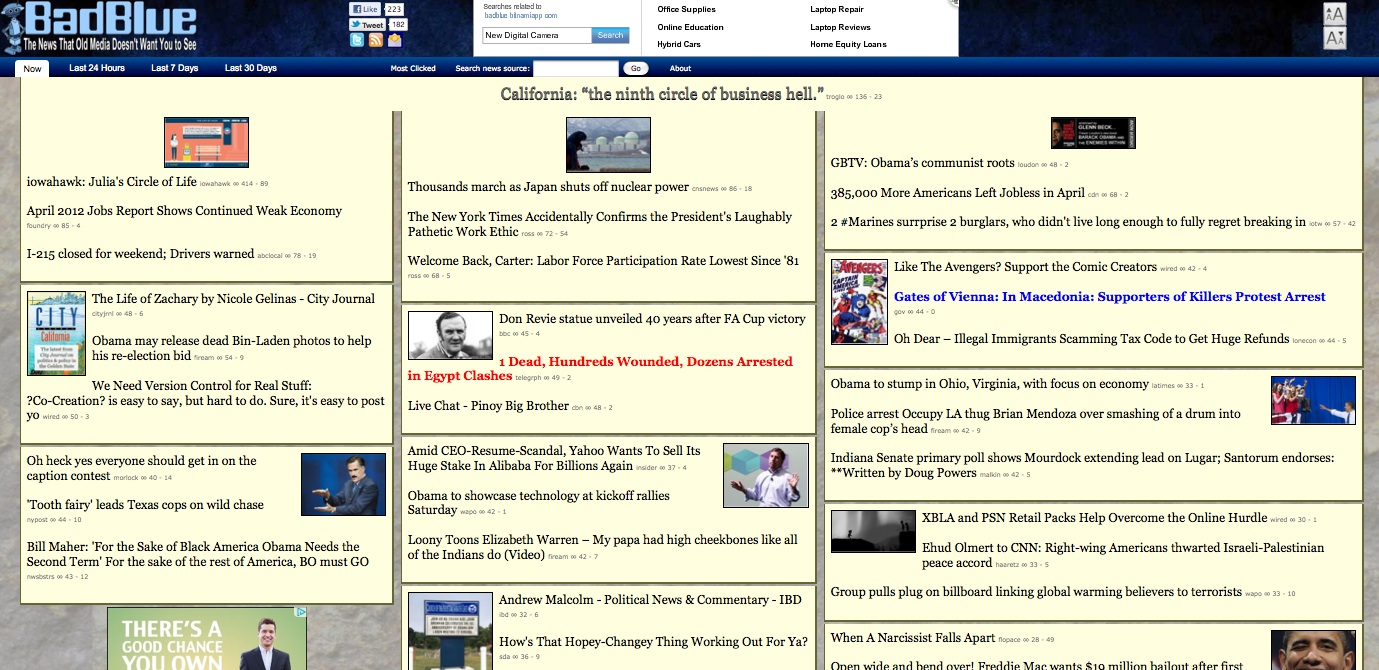Open Don Revie statue unveiled story

[652, 319]
